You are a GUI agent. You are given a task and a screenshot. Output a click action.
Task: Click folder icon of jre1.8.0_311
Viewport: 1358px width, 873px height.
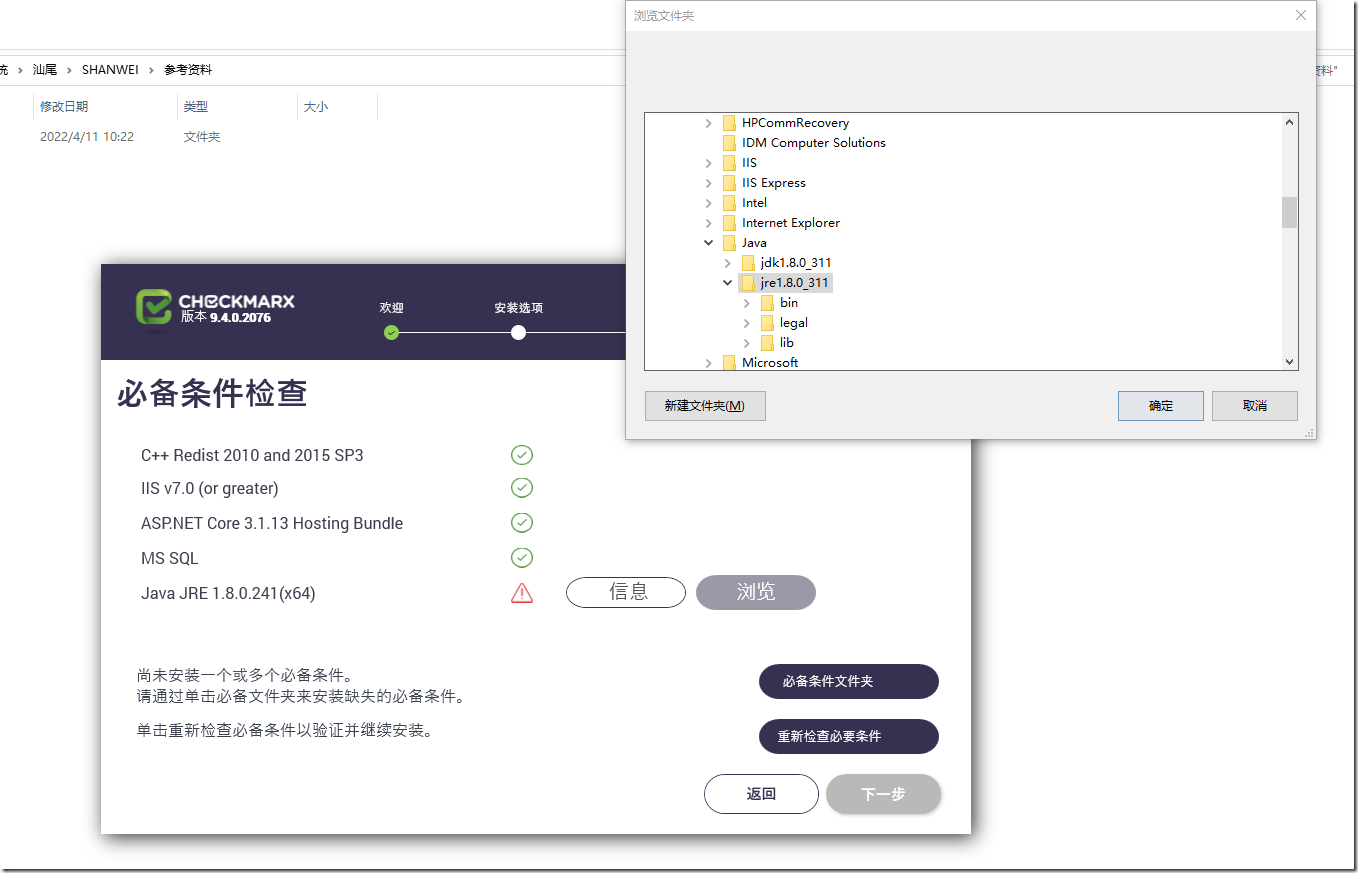748,283
